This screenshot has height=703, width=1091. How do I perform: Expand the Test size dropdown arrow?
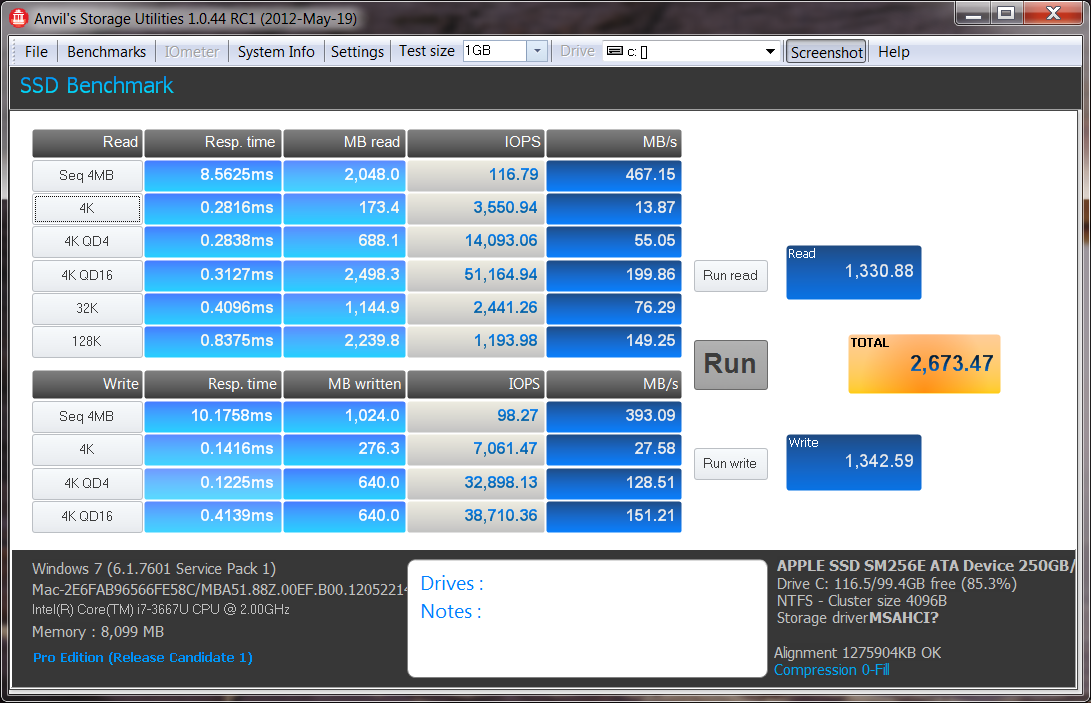(x=536, y=51)
